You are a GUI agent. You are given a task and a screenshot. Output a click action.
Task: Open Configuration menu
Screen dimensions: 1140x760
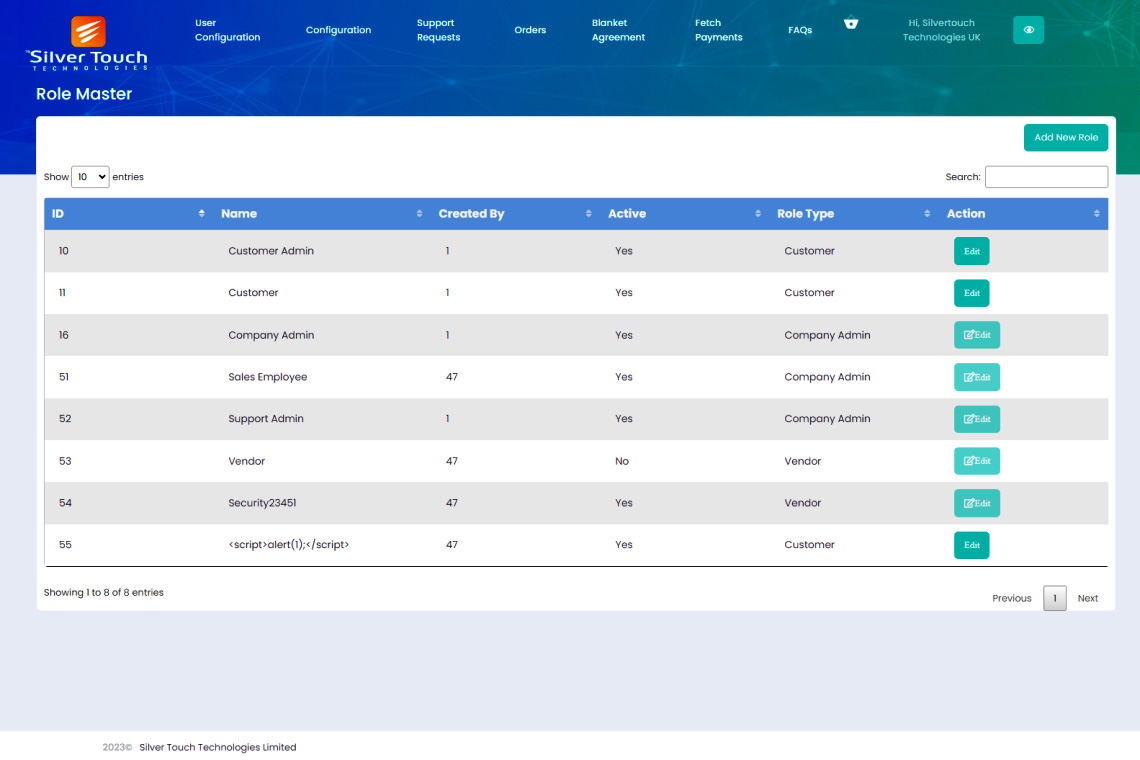[338, 30]
